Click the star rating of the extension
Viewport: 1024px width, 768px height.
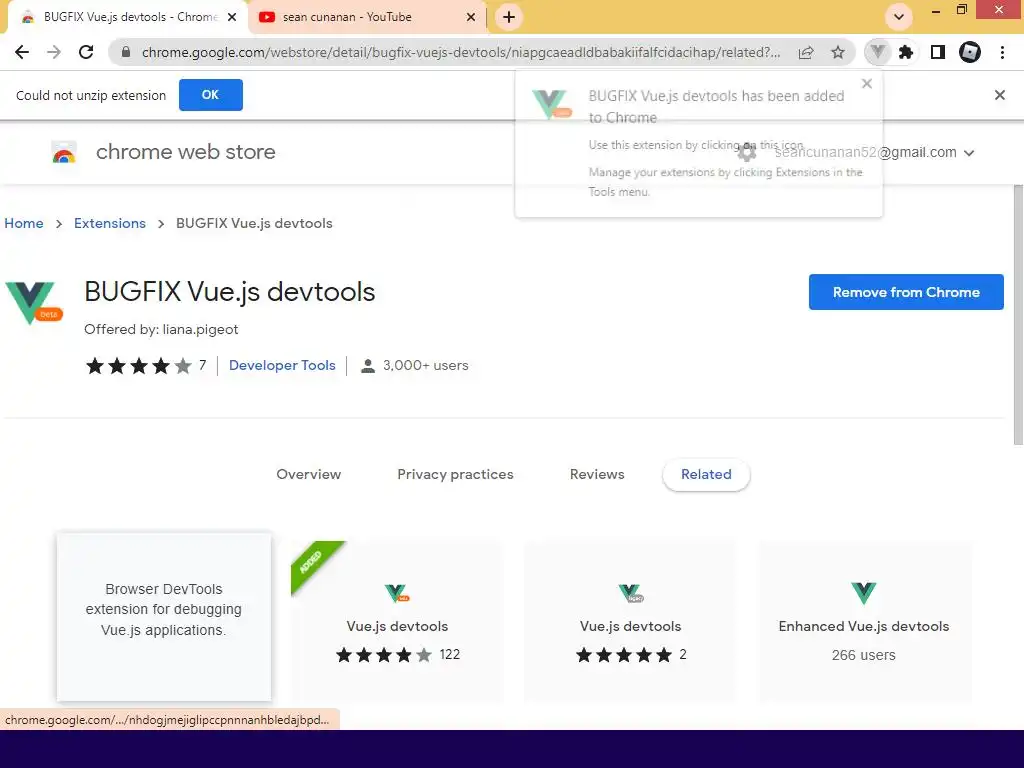pos(138,366)
